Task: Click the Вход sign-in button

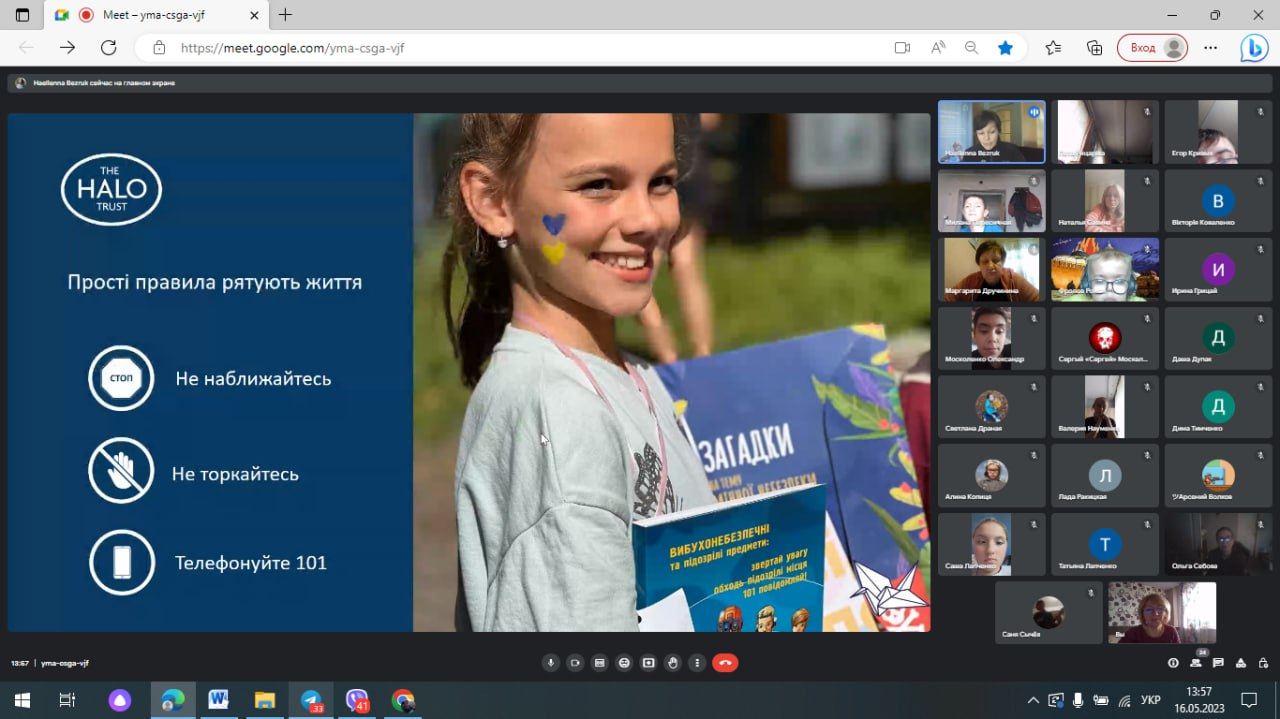Action: click(1153, 47)
